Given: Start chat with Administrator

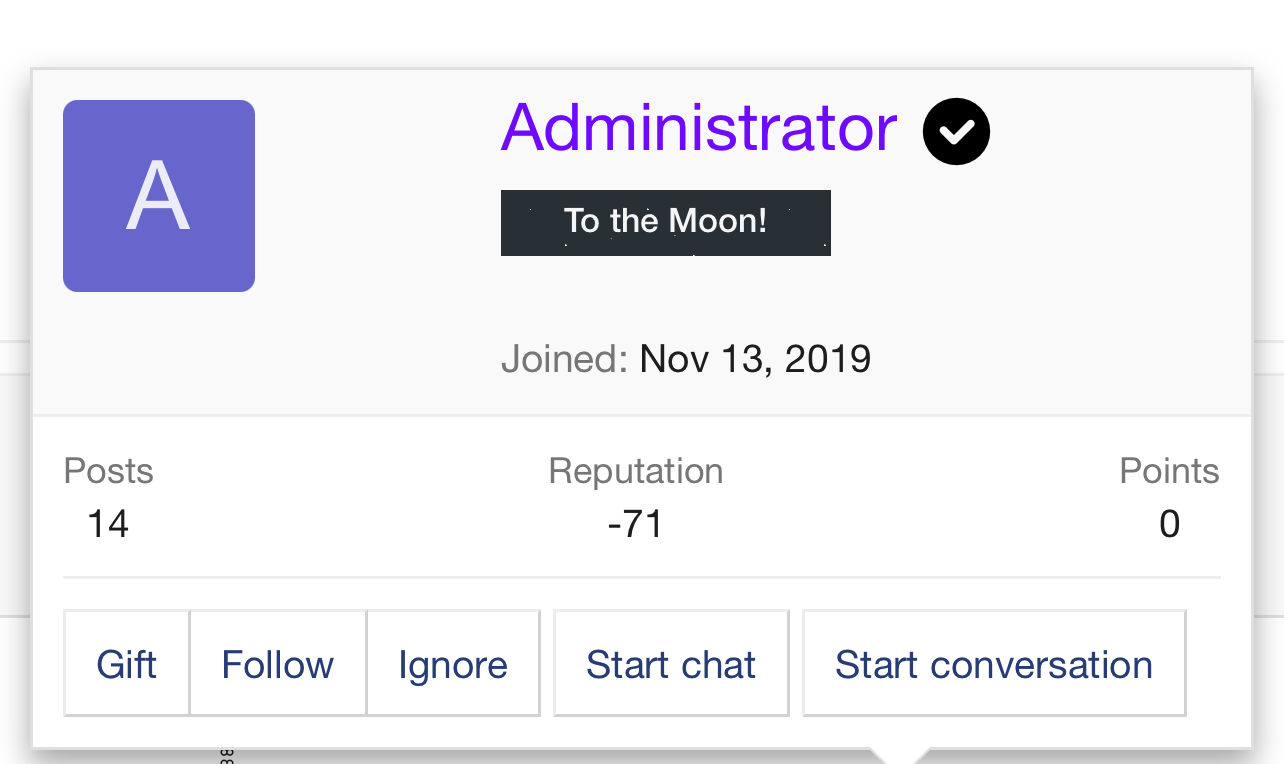Looking at the screenshot, I should (x=671, y=664).
